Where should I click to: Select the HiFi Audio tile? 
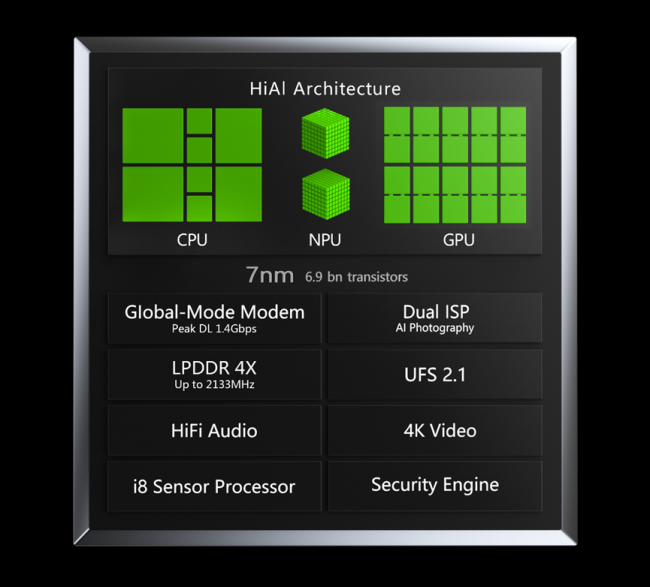tap(214, 430)
